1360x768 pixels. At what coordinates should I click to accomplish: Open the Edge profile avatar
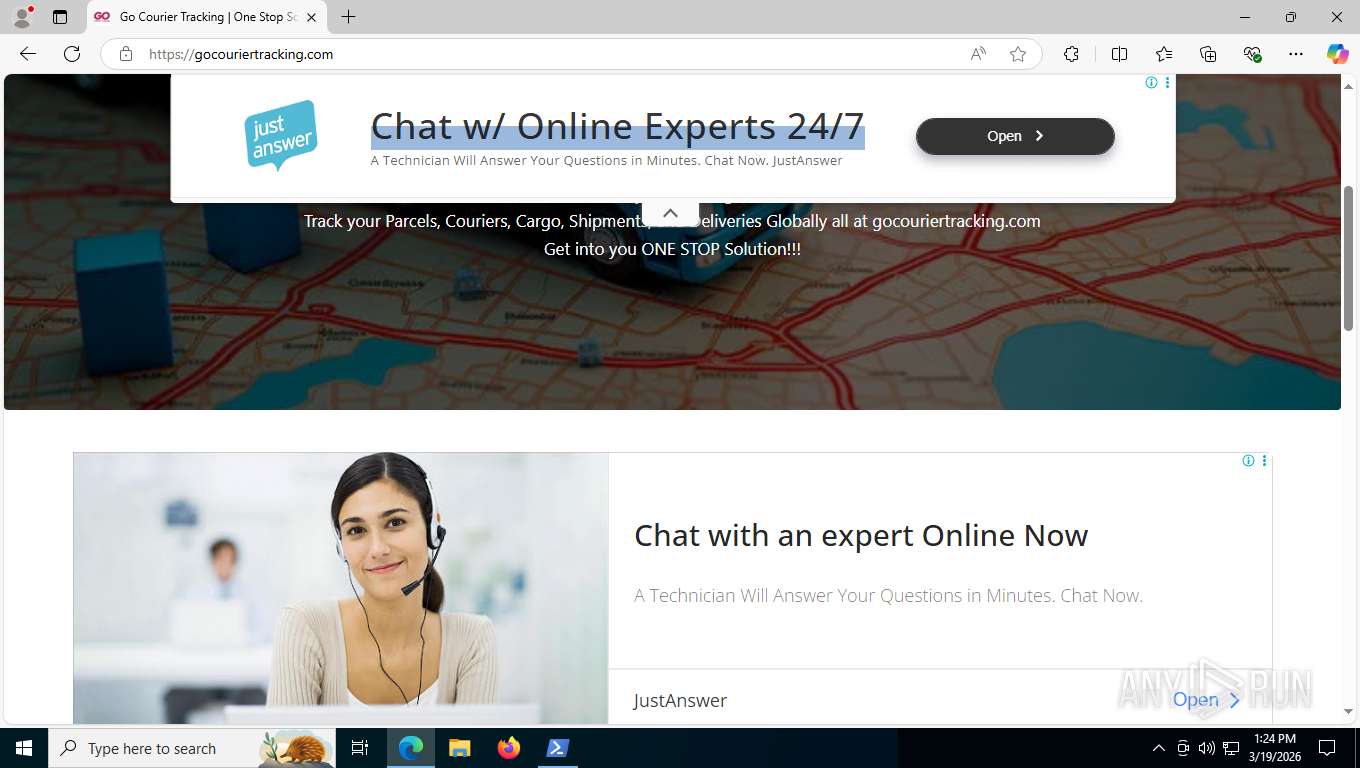tap(22, 17)
